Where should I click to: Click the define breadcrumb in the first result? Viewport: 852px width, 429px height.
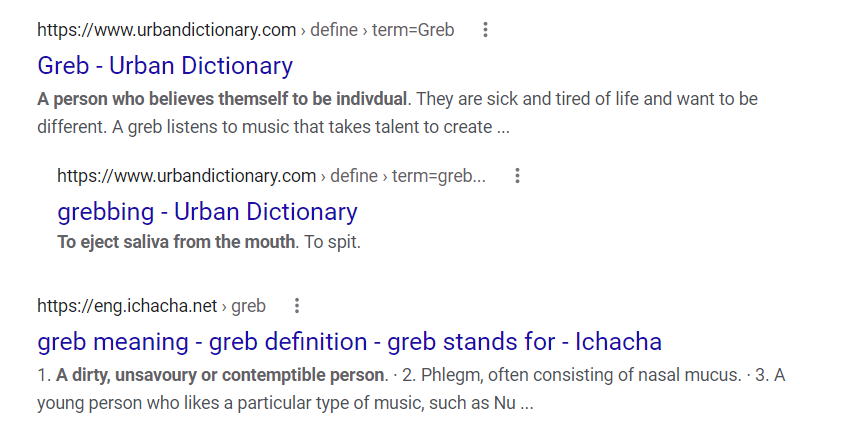(x=334, y=30)
